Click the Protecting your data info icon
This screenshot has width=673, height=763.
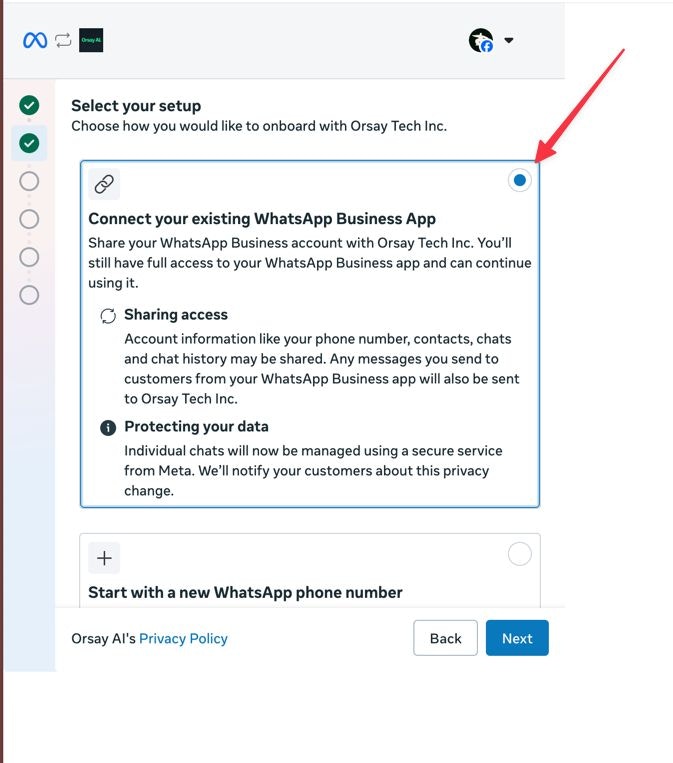[x=108, y=428]
